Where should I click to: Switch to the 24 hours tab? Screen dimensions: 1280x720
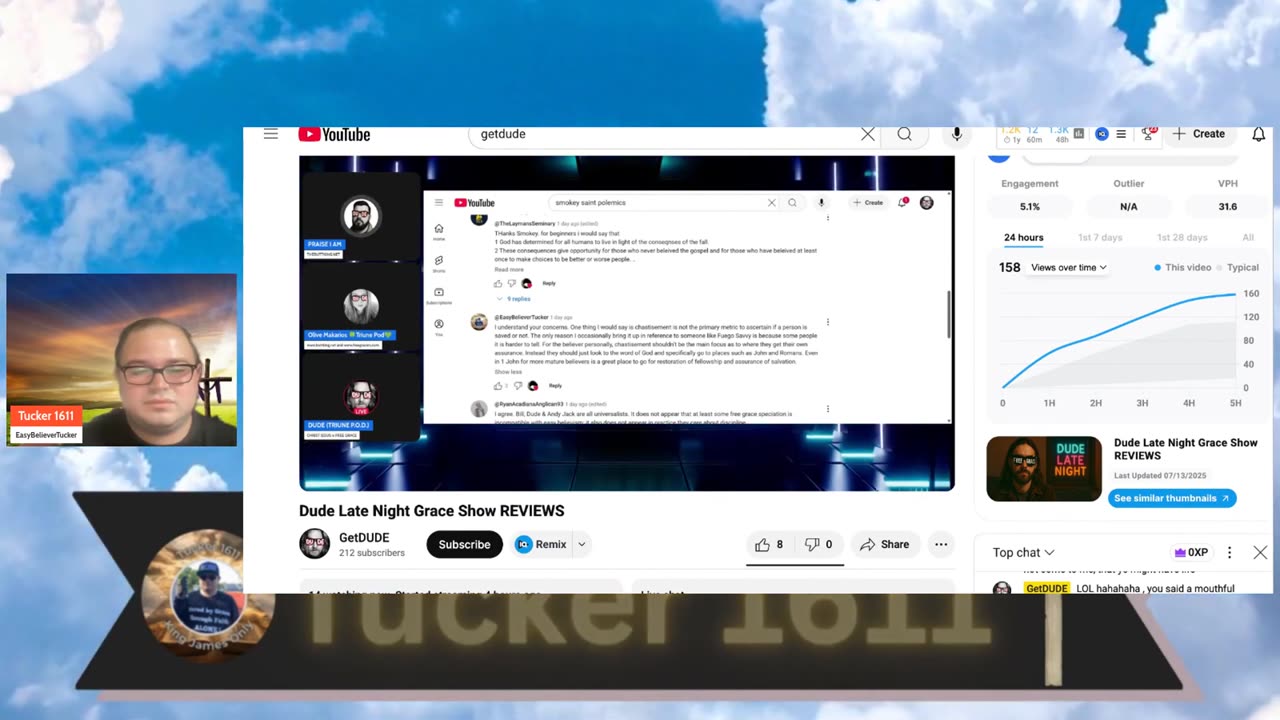[x=1023, y=238]
